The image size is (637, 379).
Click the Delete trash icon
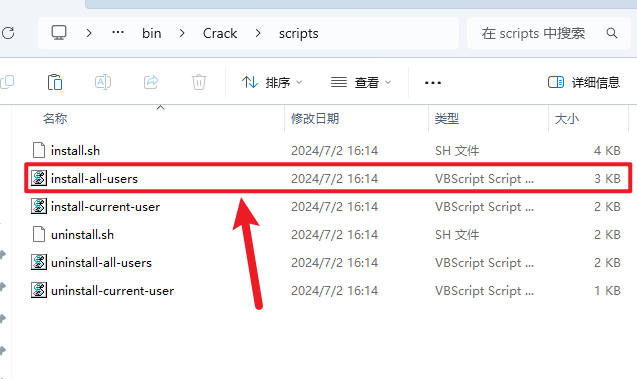[x=199, y=82]
